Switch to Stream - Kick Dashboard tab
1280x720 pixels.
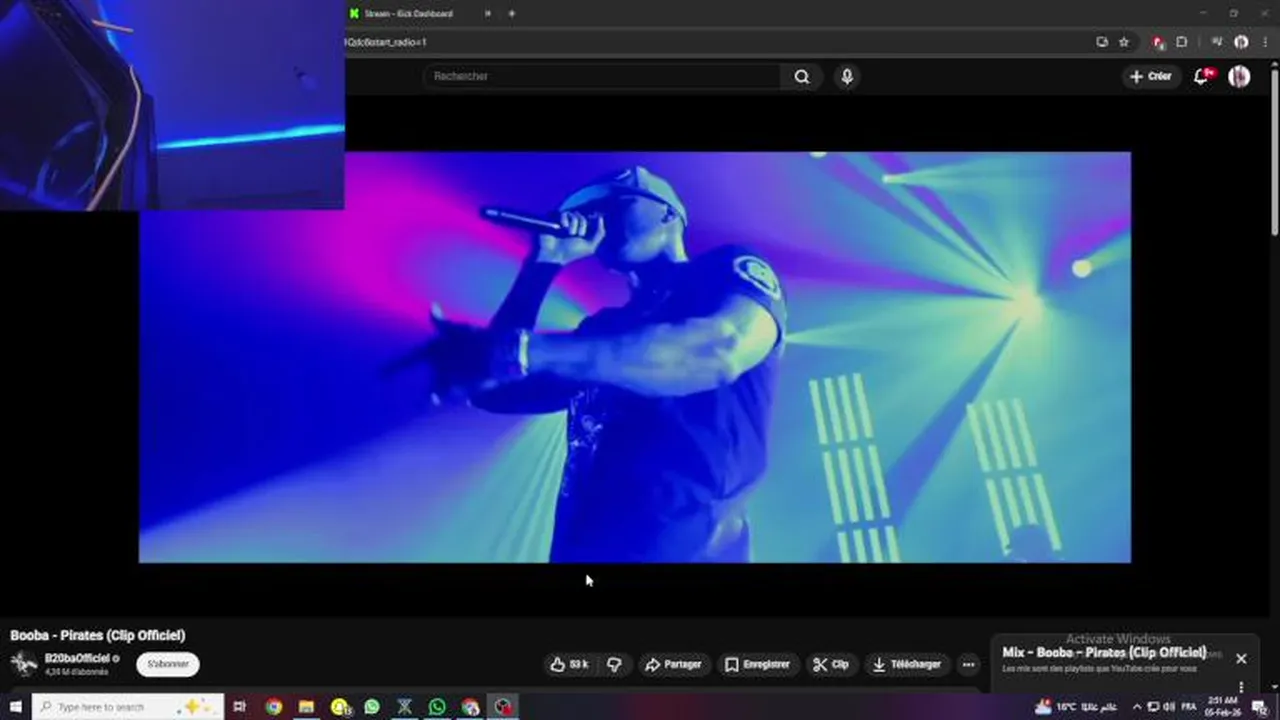tap(418, 14)
